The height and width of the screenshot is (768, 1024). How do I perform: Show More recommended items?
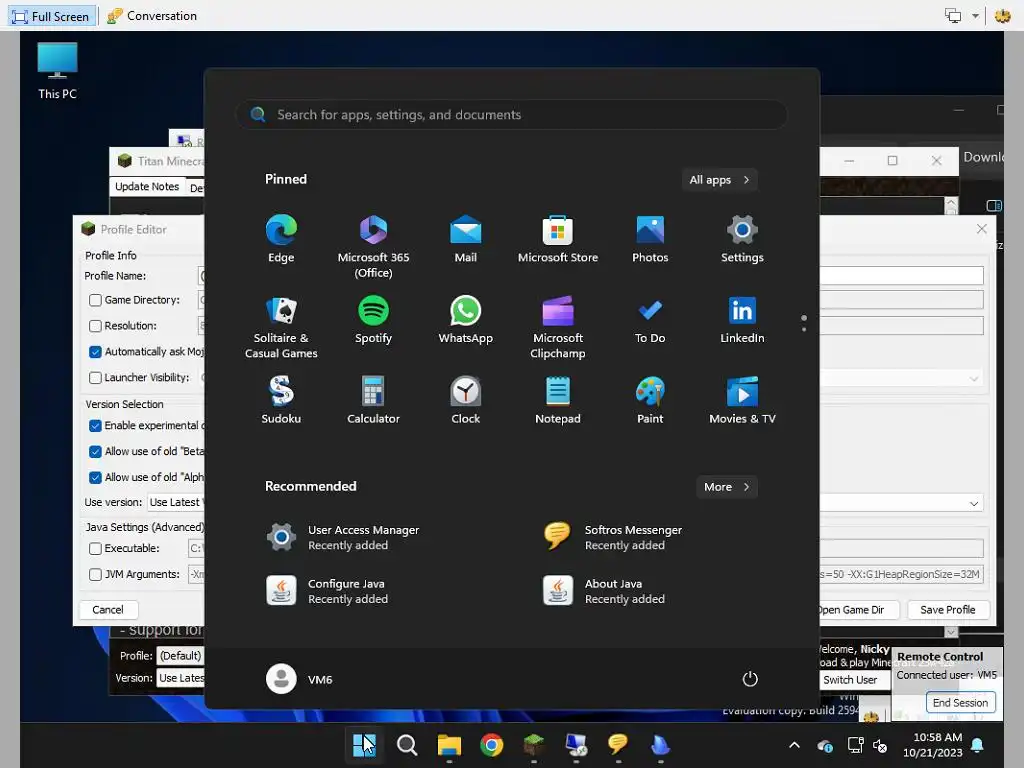[726, 487]
